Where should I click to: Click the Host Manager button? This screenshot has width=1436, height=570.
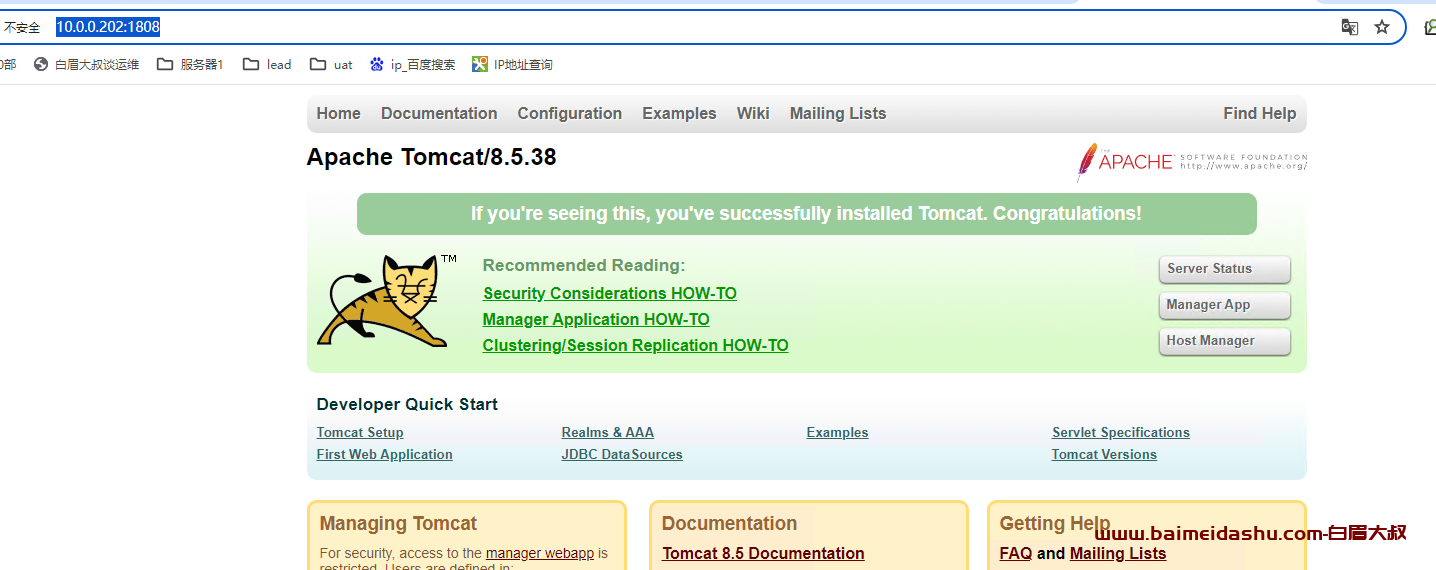tap(1225, 341)
